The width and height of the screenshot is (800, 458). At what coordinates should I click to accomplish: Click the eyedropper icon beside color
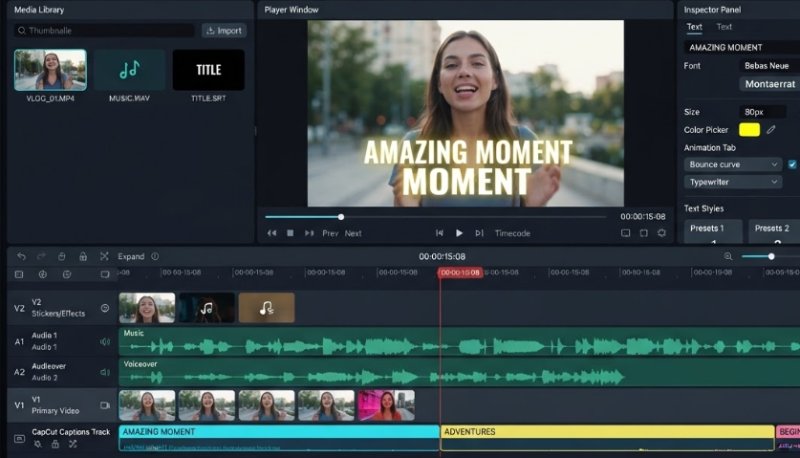[x=771, y=130]
